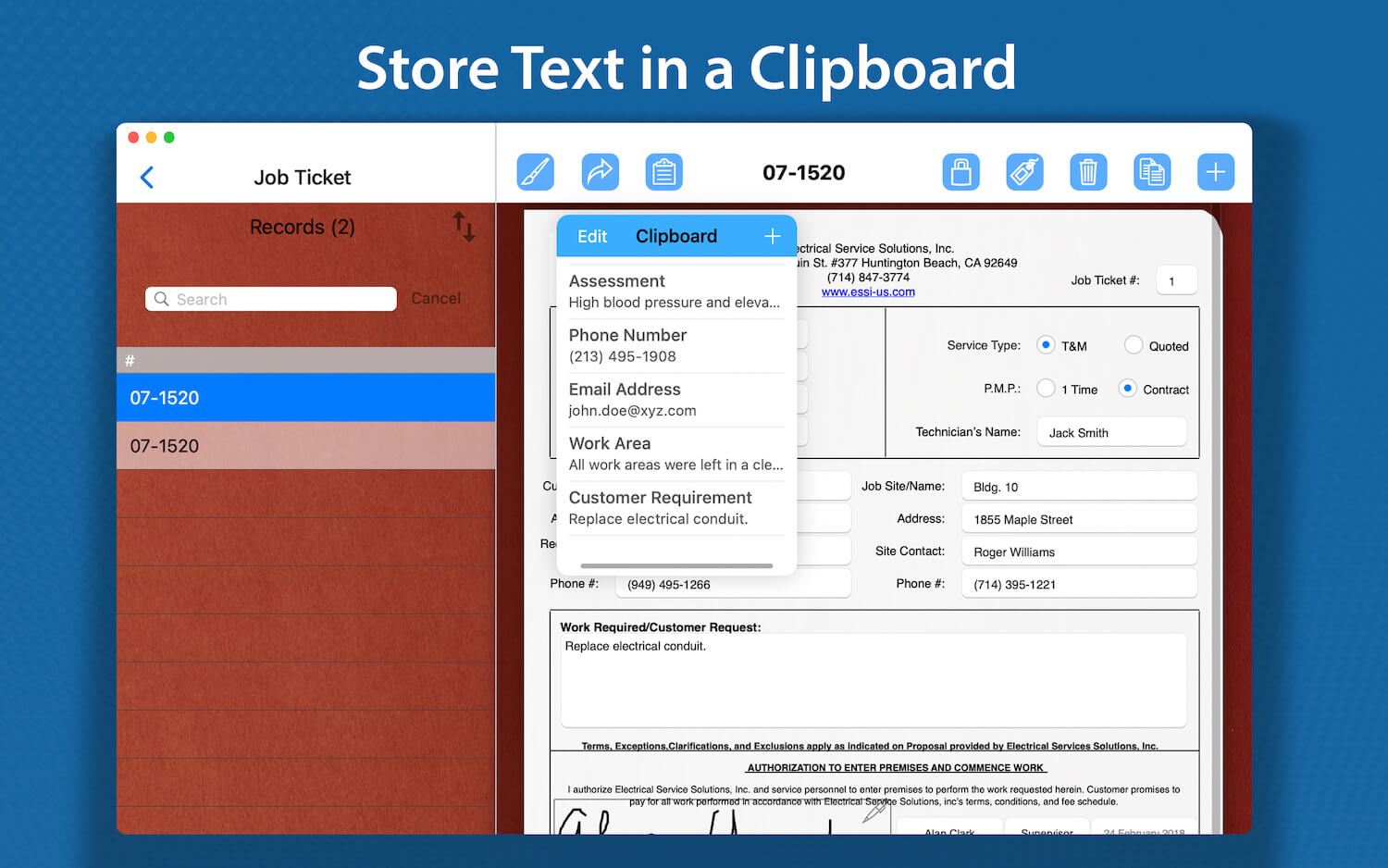This screenshot has width=1388, height=868.
Task: Add a new record with the plus icon
Action: (1215, 171)
